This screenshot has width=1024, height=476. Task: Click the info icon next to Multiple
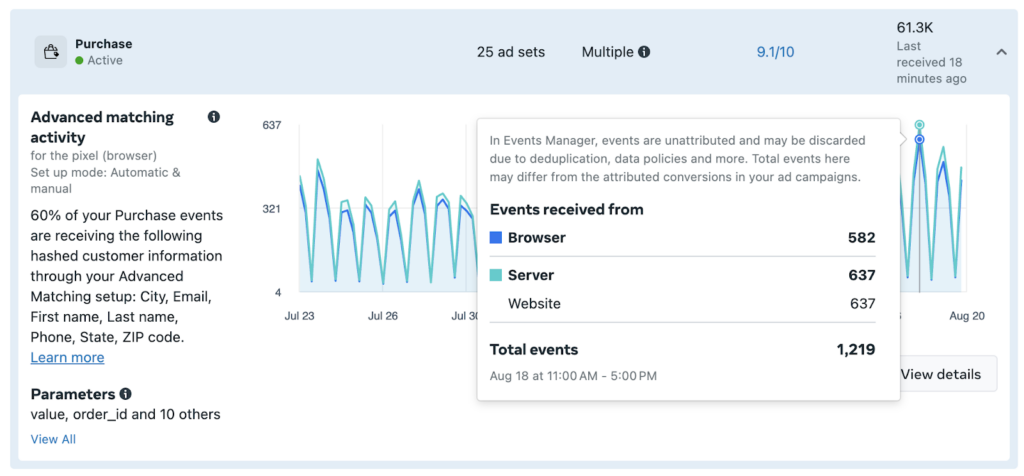click(x=644, y=52)
